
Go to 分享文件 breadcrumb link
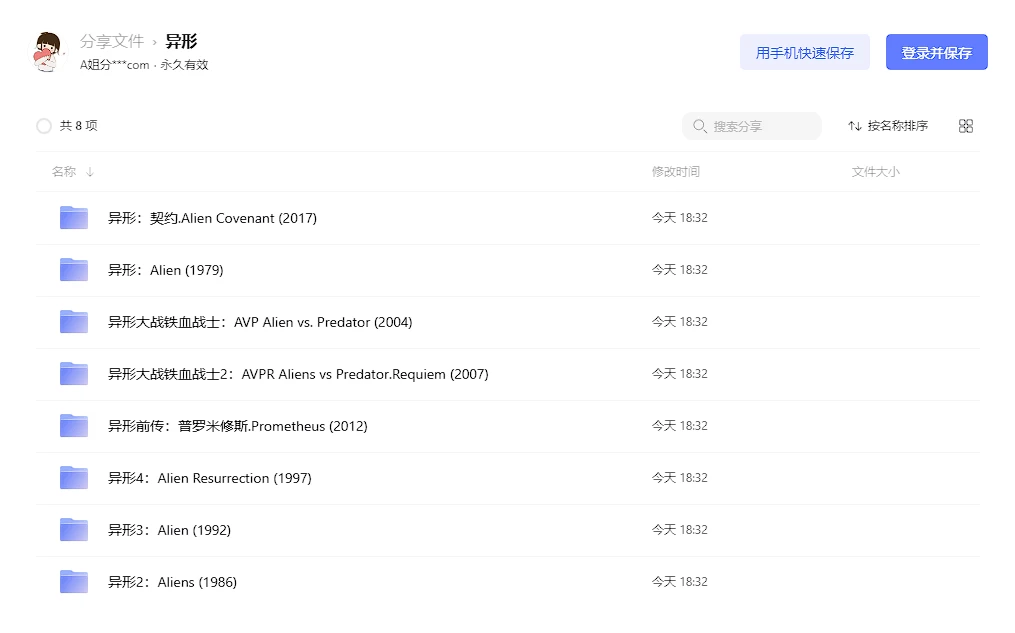tap(112, 41)
